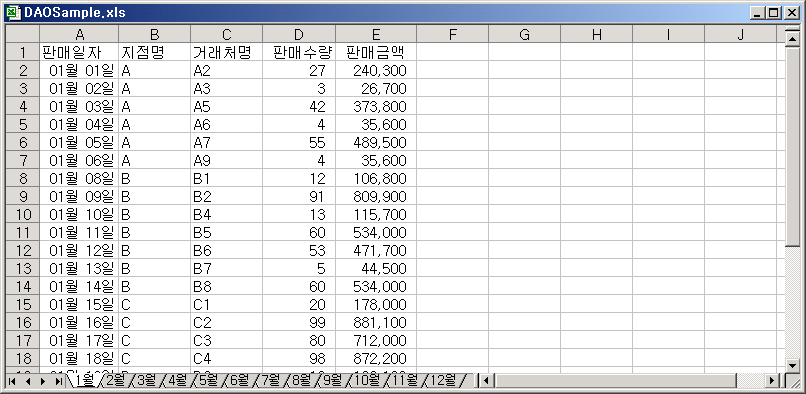The image size is (806, 394).
Task: Select the cell with A5 customer
Action: pyautogui.click(x=227, y=106)
